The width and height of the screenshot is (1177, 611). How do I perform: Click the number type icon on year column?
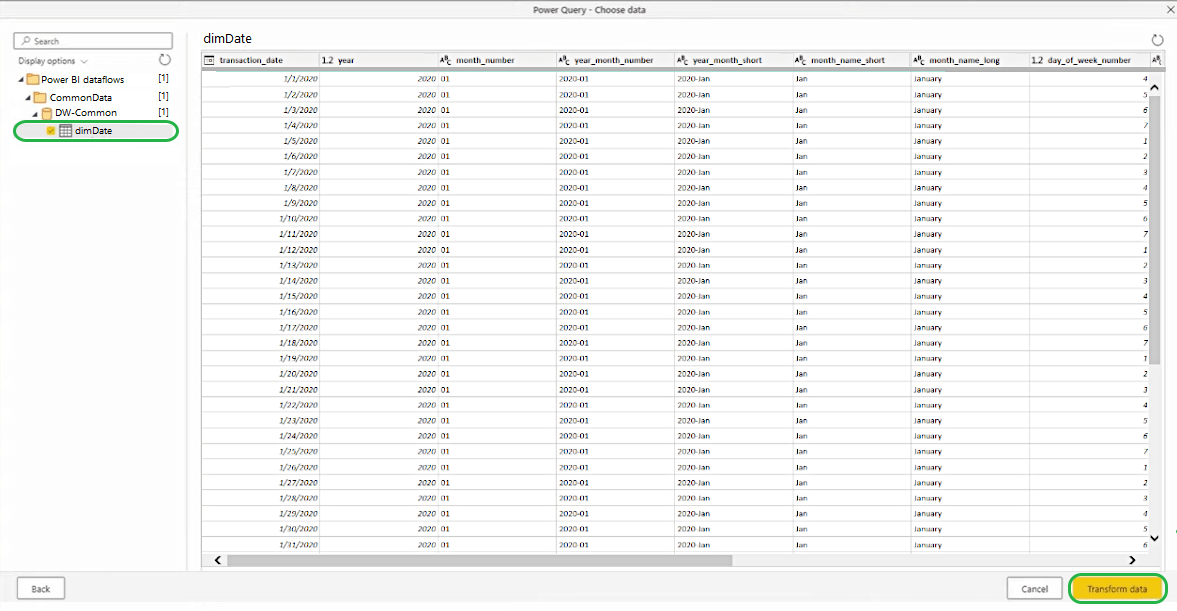[x=327, y=60]
